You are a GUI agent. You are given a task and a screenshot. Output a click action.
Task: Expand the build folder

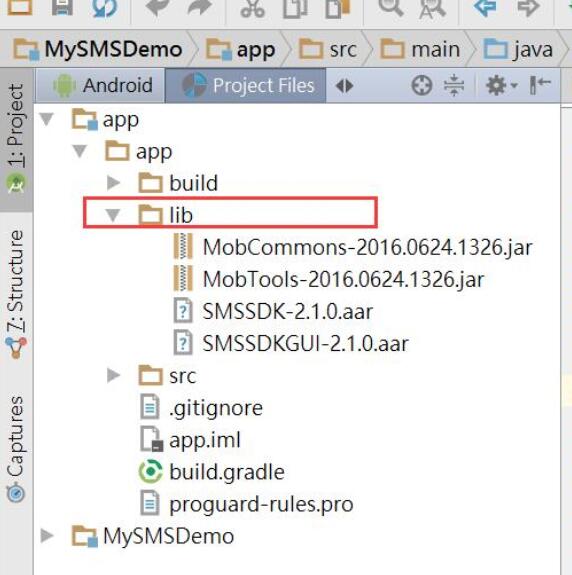click(x=113, y=183)
